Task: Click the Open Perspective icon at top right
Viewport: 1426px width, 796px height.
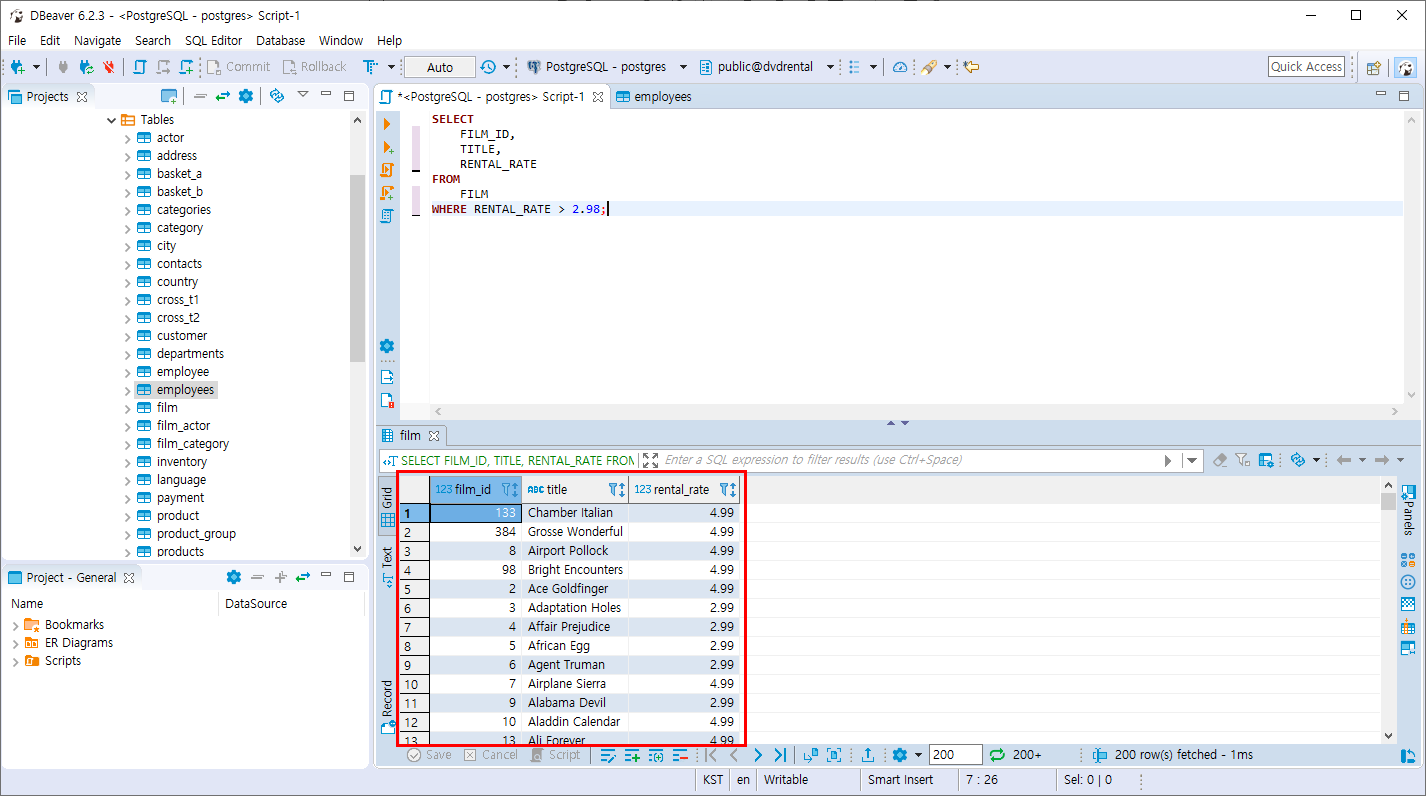Action: (1374, 68)
